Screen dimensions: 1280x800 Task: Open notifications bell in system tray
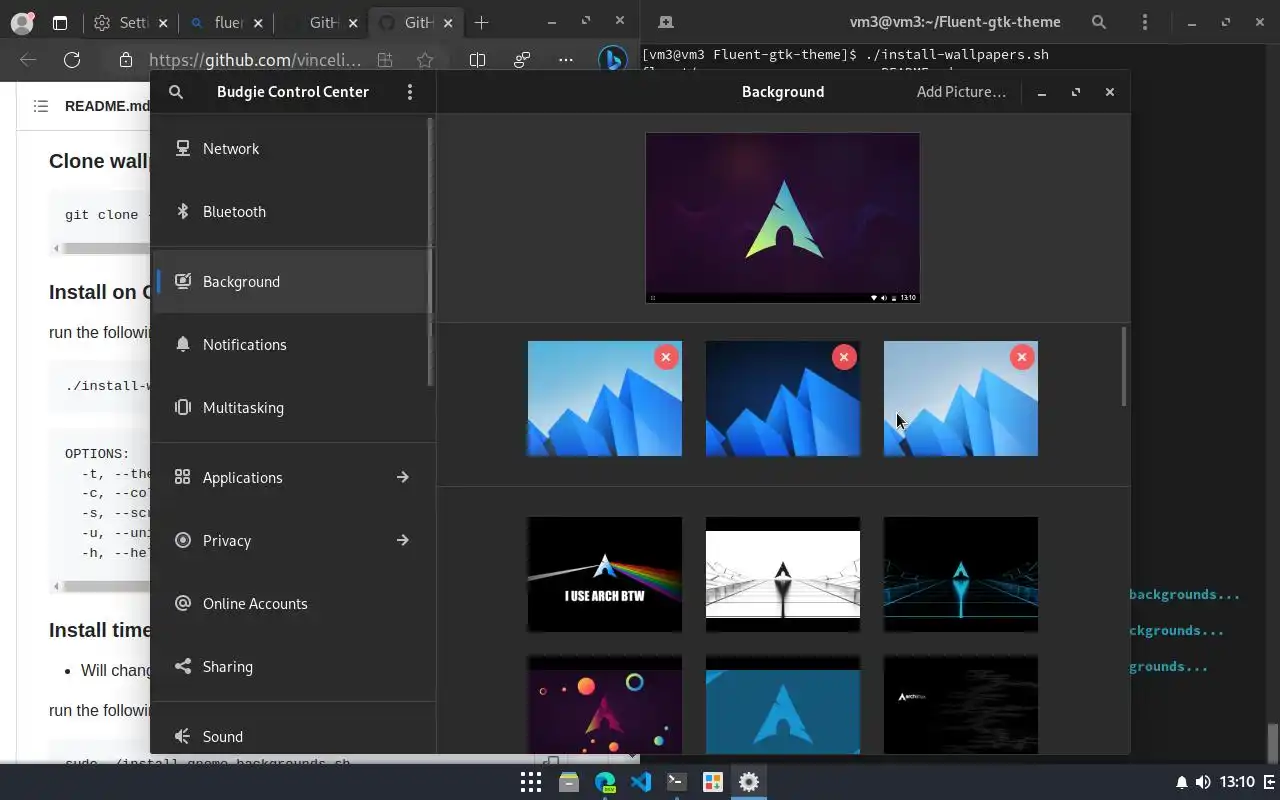[1182, 782]
